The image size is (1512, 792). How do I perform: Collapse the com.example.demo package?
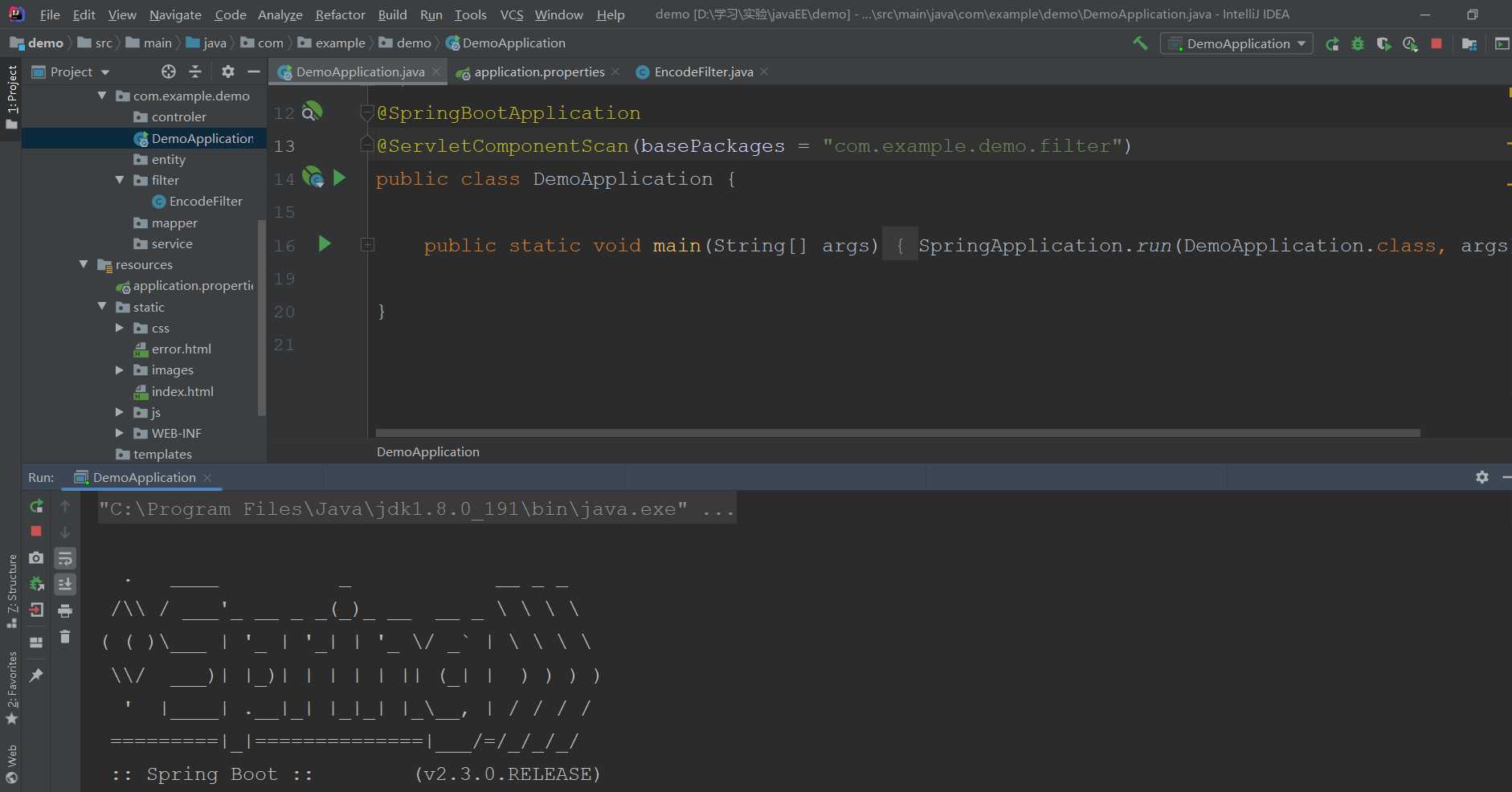pyautogui.click(x=102, y=96)
